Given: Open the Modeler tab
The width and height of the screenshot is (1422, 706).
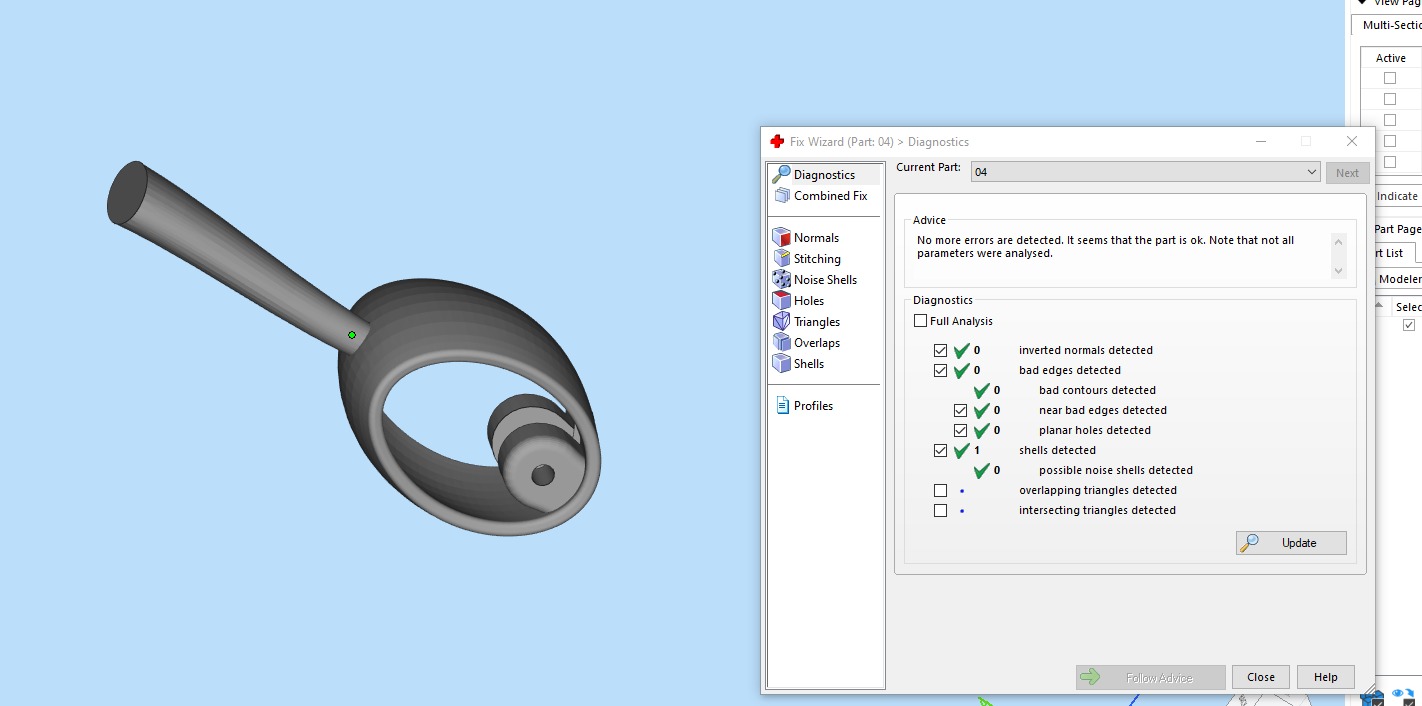Looking at the screenshot, I should tap(1399, 279).
